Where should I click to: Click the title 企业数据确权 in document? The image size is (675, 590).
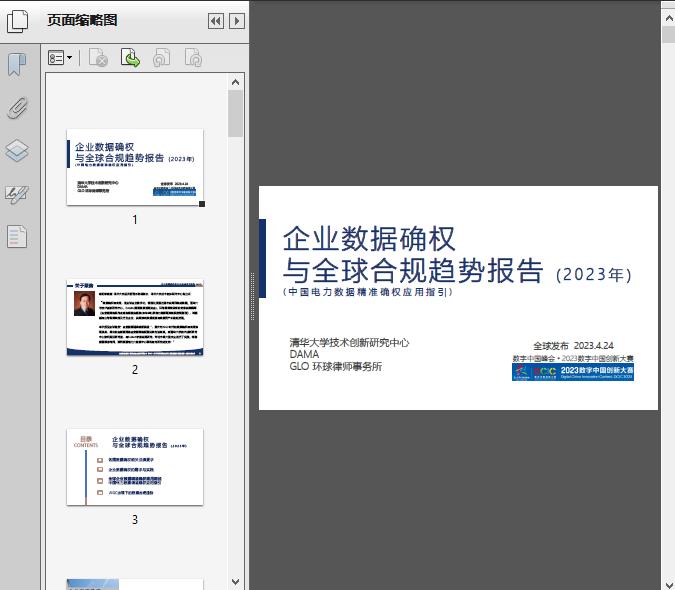pos(369,239)
